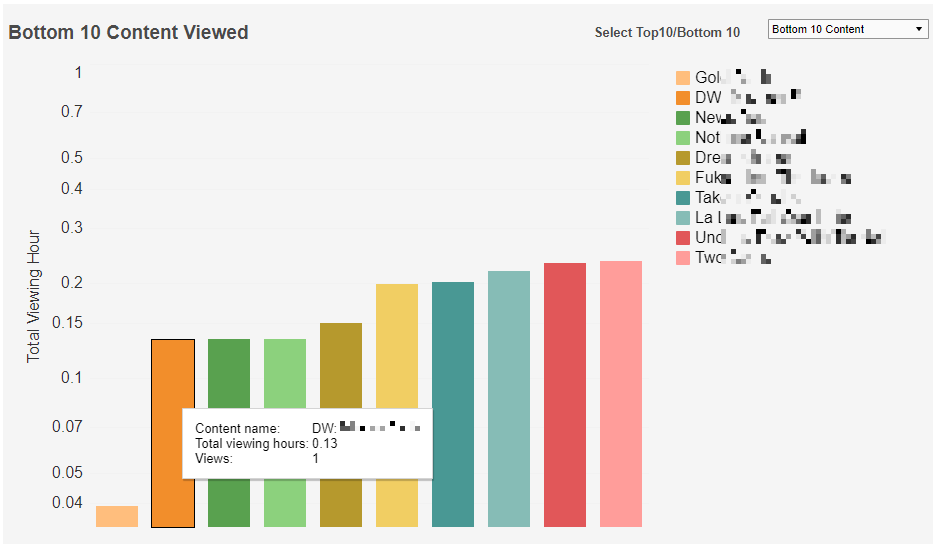Click the dark green 'New' legend swatch
Viewport: 933px width, 546px height.
click(683, 118)
